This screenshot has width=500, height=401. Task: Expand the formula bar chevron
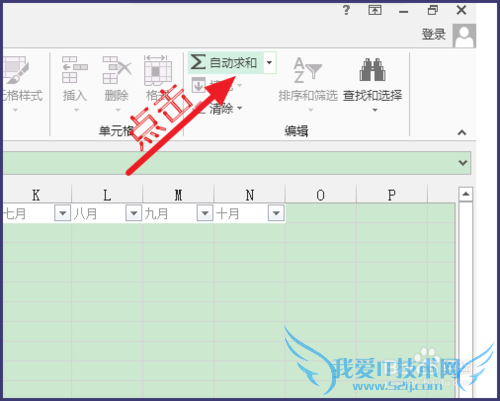[463, 163]
